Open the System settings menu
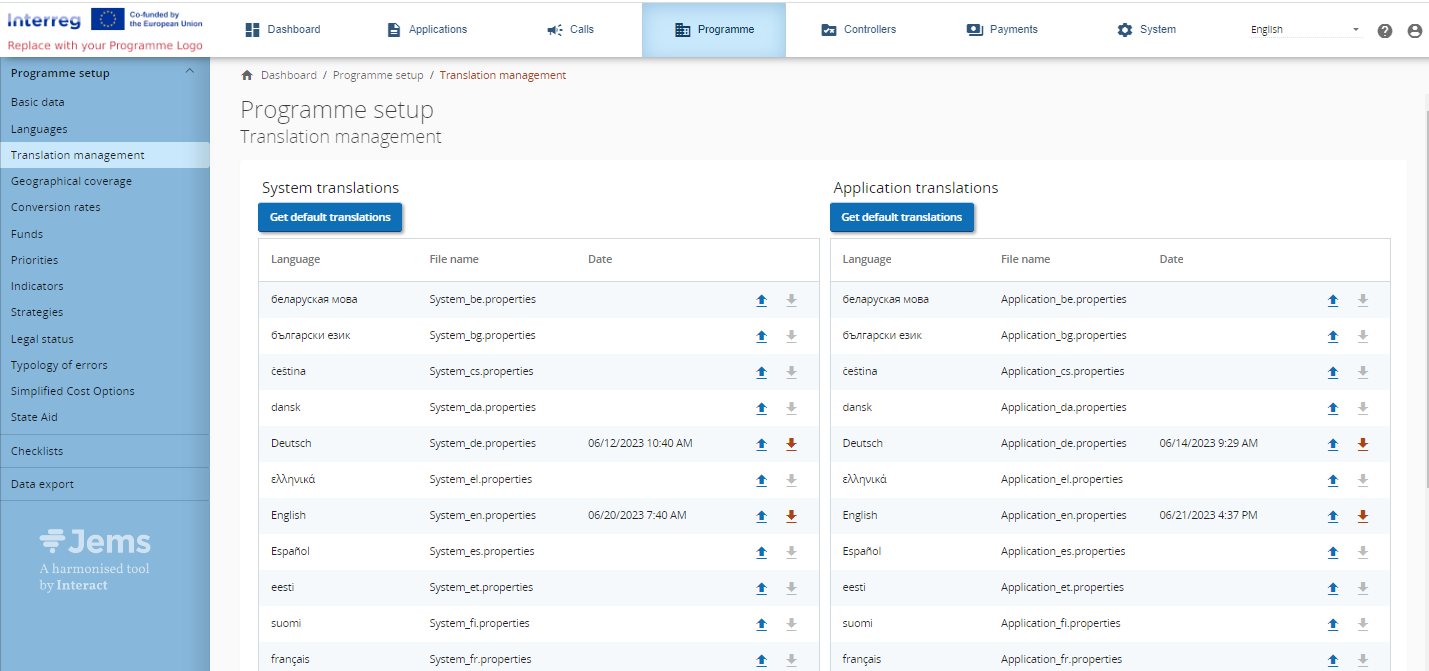This screenshot has width=1429, height=671. coord(1146,30)
